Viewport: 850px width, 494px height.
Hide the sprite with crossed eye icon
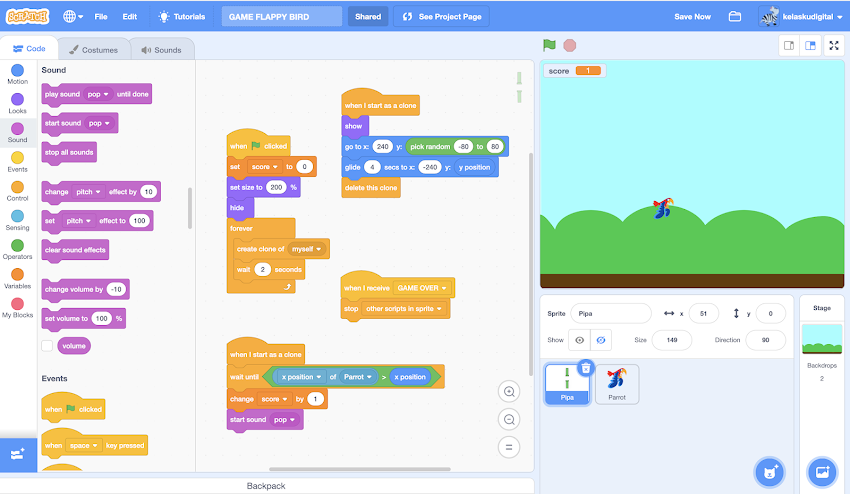pyautogui.click(x=601, y=340)
